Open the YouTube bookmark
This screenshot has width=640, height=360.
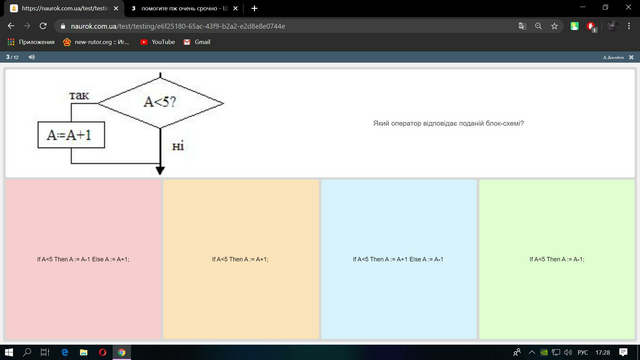pos(158,42)
